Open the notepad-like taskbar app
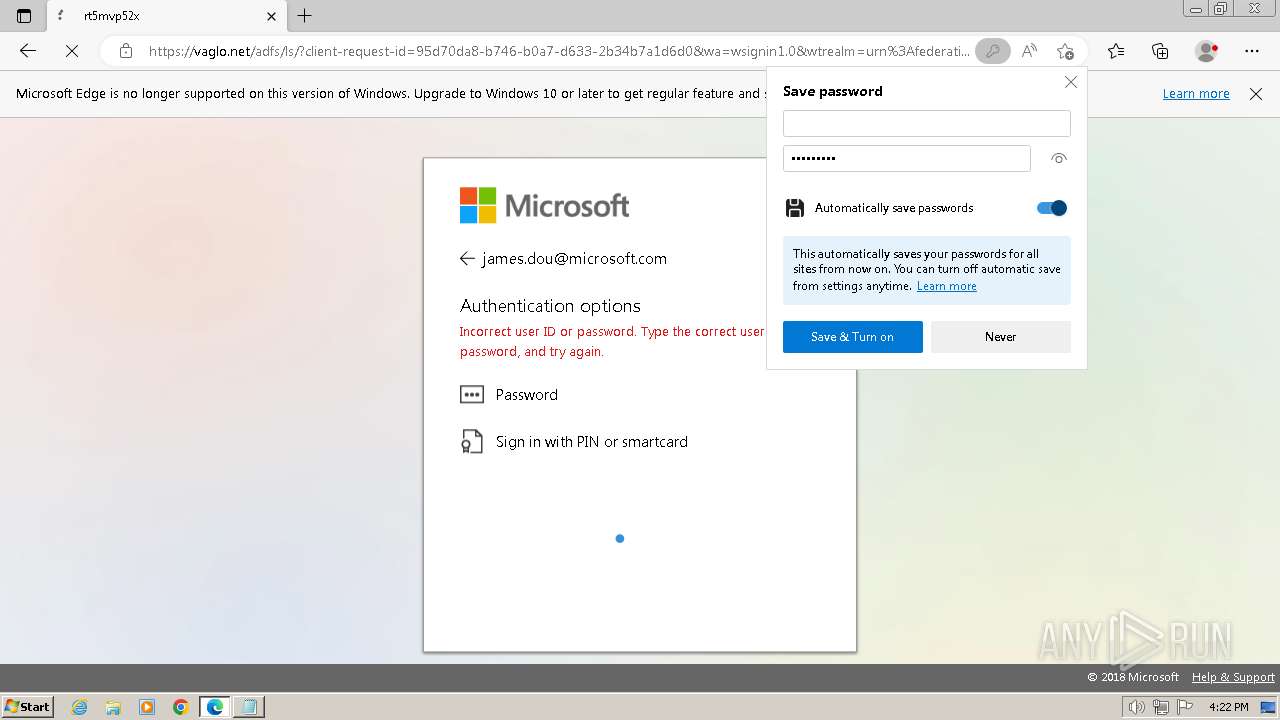 [x=248, y=707]
